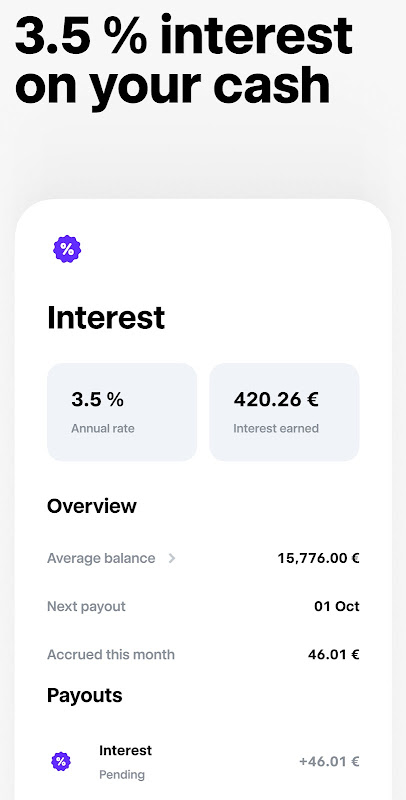Click the Overview section title
Image resolution: width=406 pixels, height=800 pixels.
click(x=92, y=506)
